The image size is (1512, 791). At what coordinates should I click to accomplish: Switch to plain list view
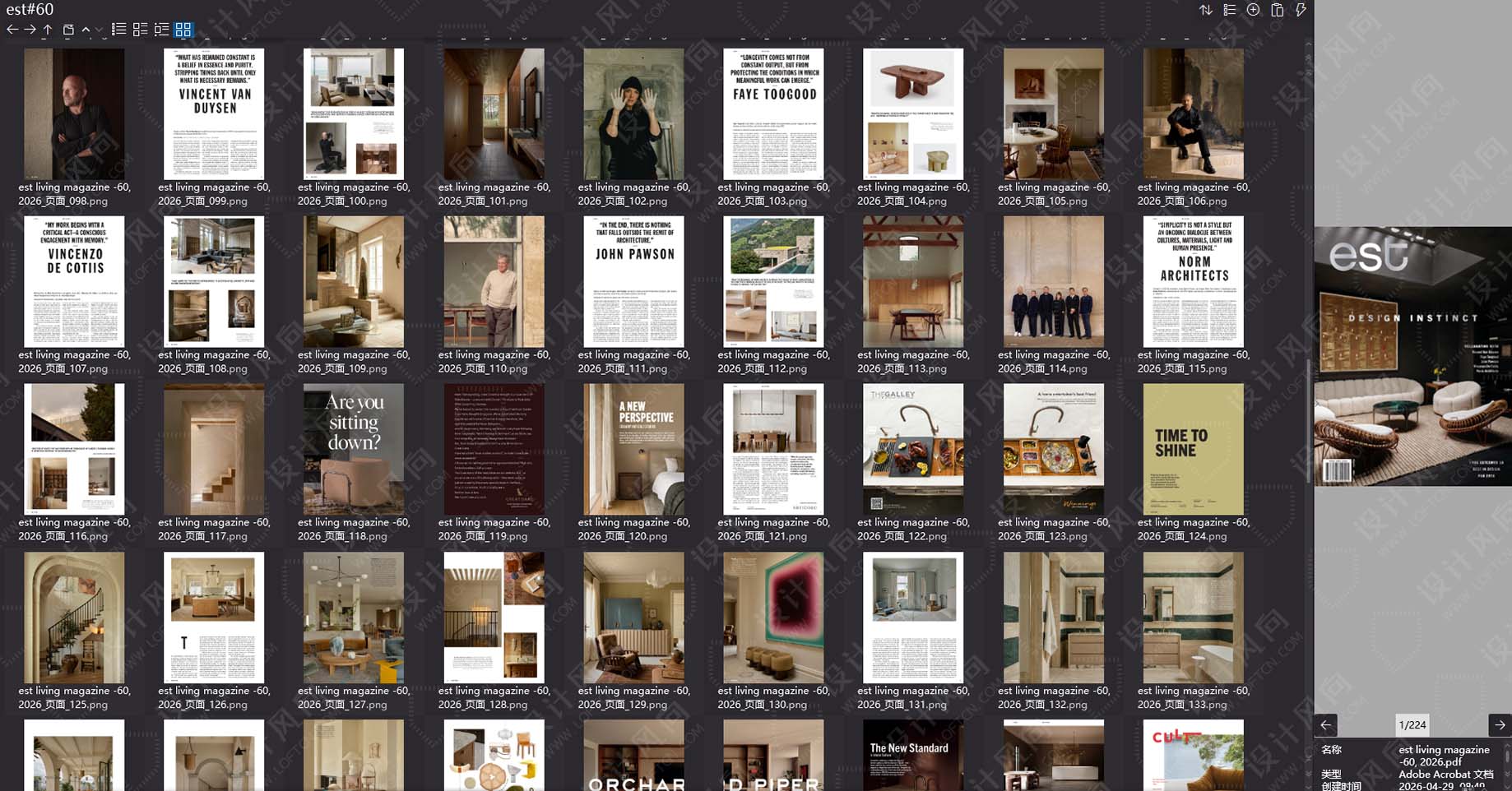(119, 30)
